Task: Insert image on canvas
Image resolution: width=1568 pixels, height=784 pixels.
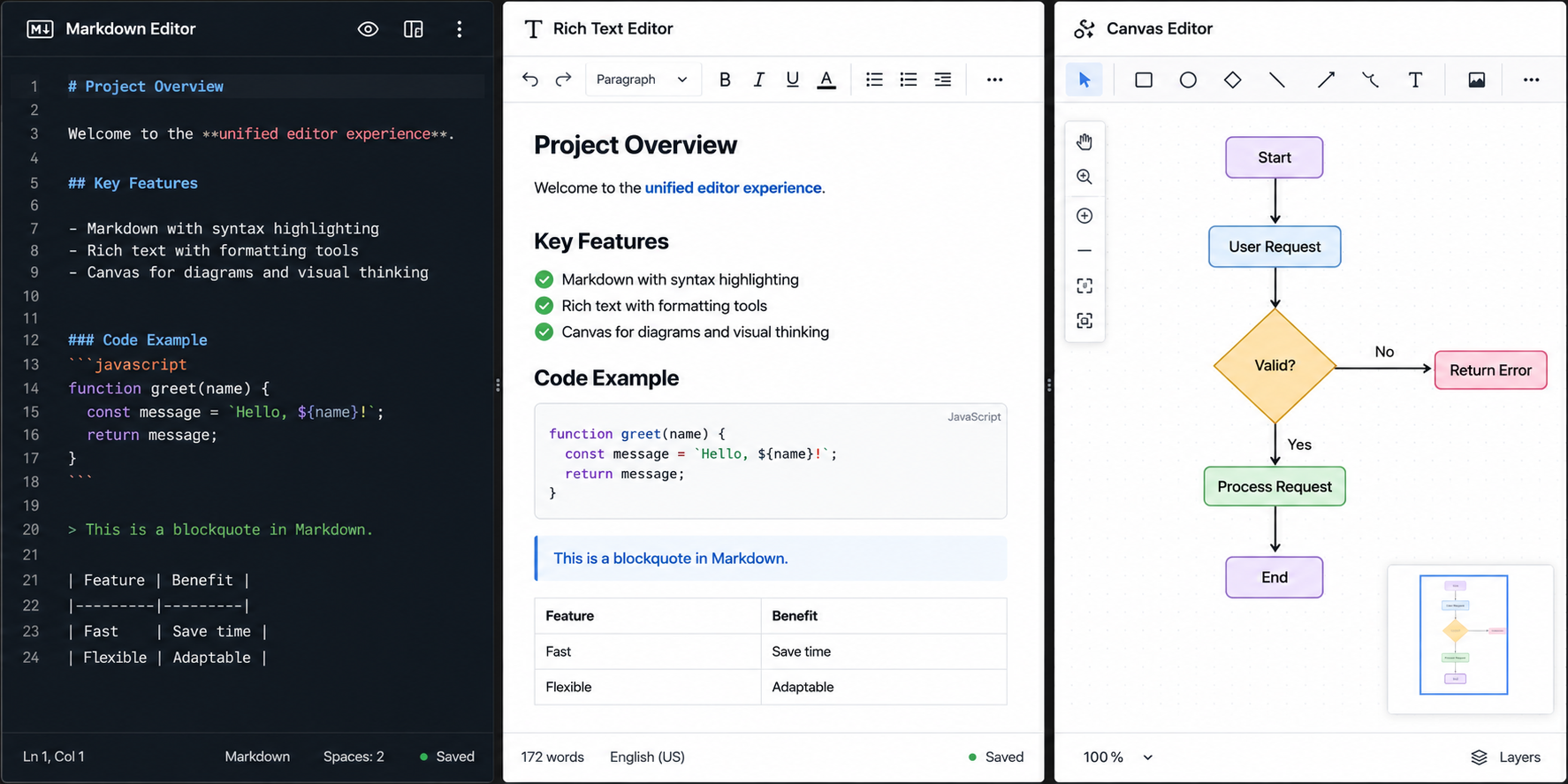Action: [x=1476, y=80]
